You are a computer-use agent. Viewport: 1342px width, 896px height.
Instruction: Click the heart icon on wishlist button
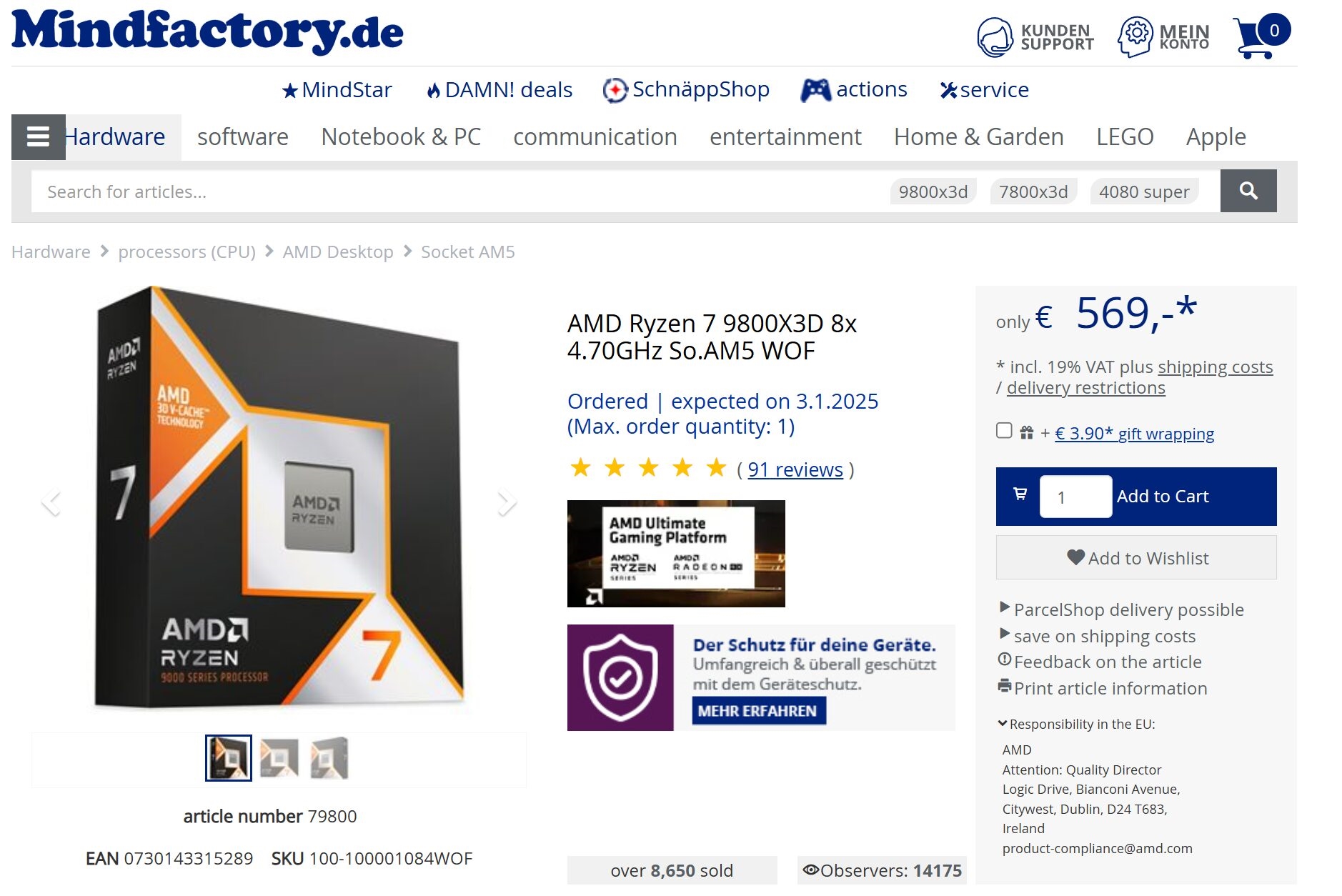tap(1075, 557)
